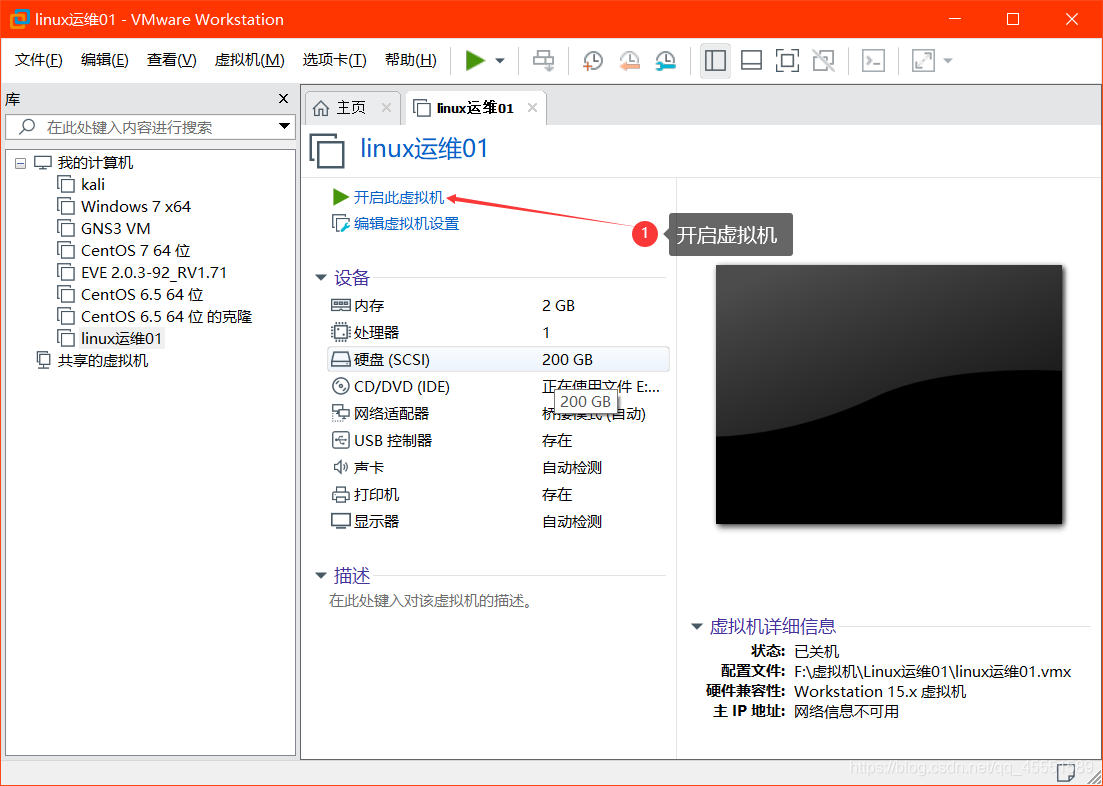Click the 已关机 status value
This screenshot has width=1103, height=786.
(x=816, y=651)
